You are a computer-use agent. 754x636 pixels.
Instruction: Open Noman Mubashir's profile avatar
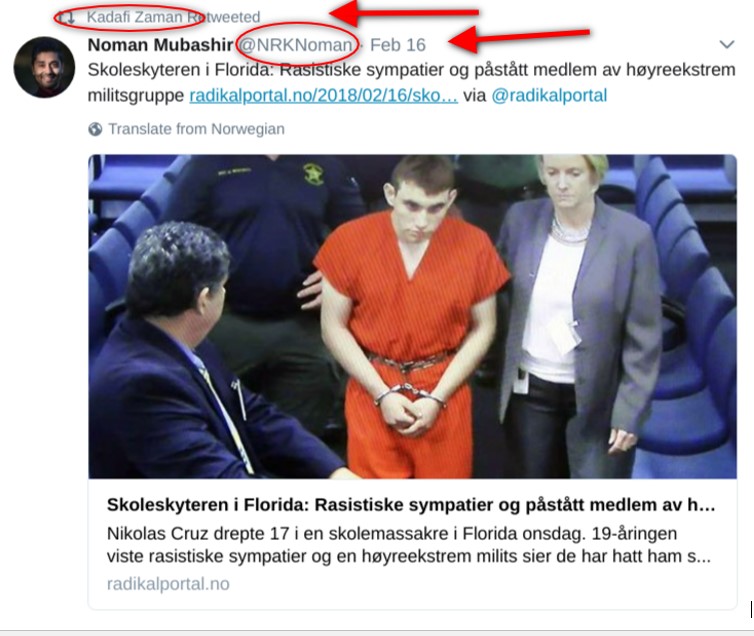click(44, 67)
